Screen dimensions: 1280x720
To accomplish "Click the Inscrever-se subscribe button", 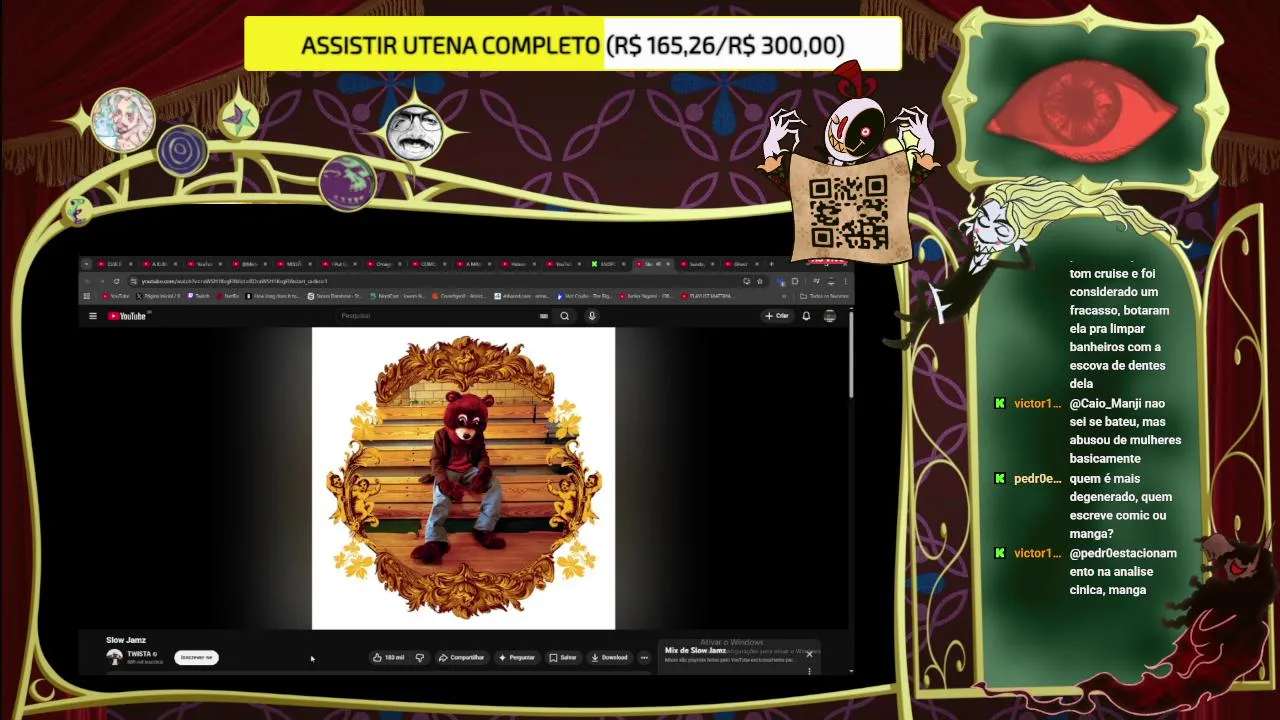I will coord(197,657).
